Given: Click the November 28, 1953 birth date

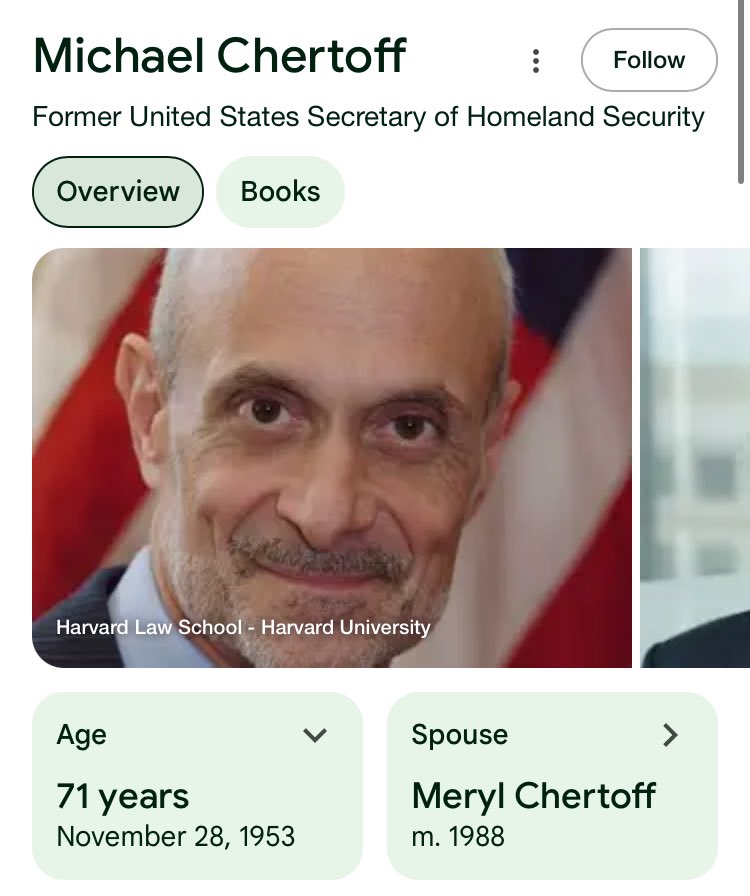Looking at the screenshot, I should (176, 836).
